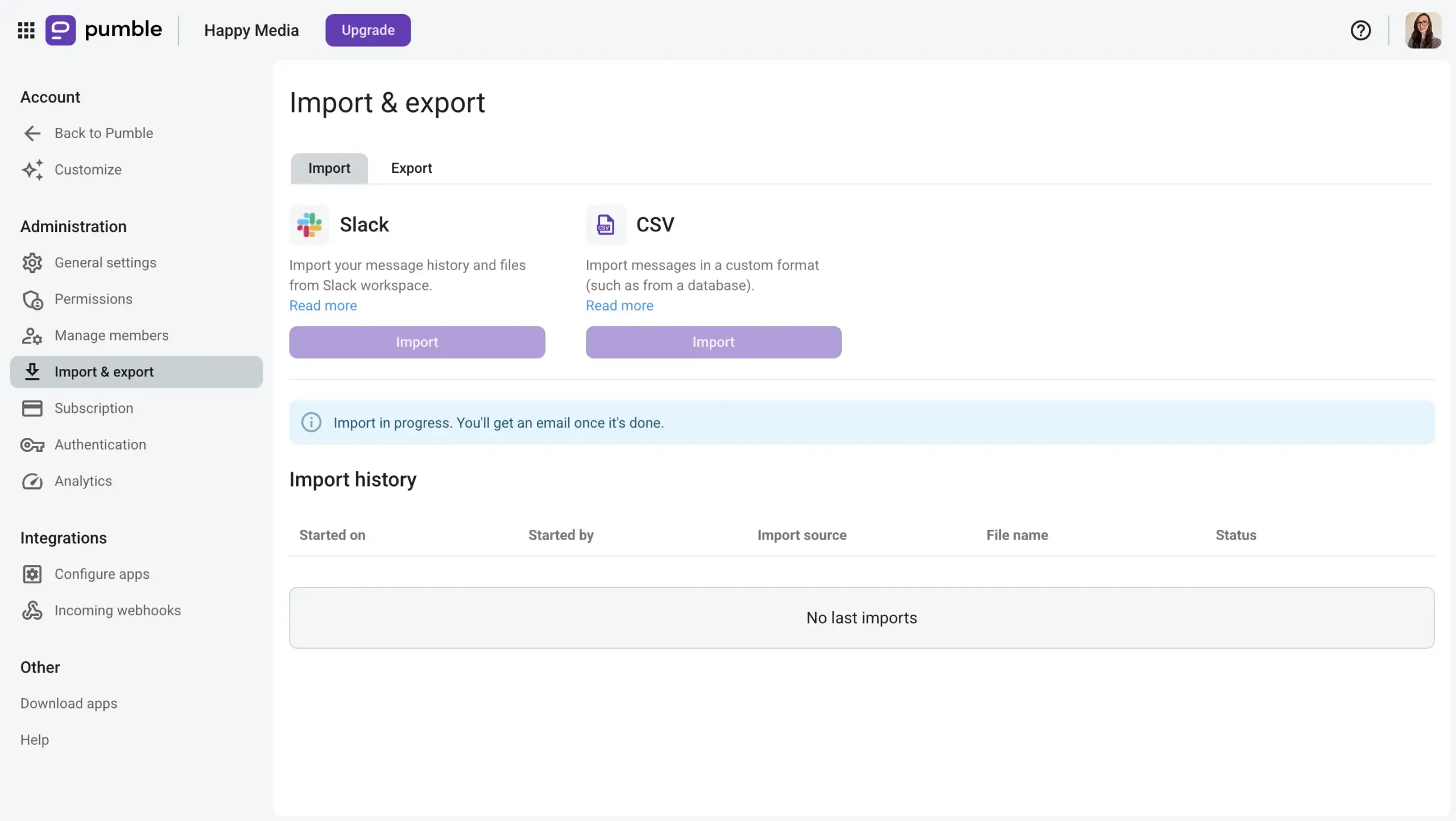The height and width of the screenshot is (821, 1456).
Task: Click the Analytics gauge icon
Action: pyautogui.click(x=32, y=481)
